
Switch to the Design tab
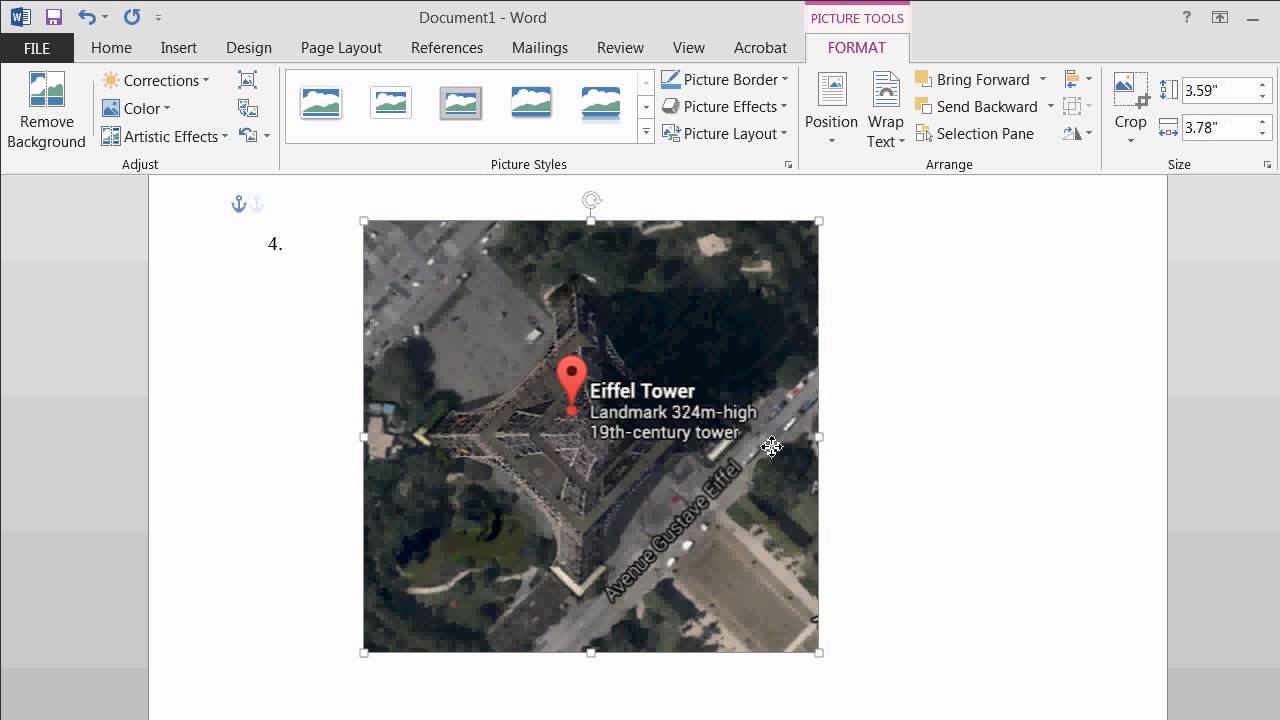coord(249,47)
